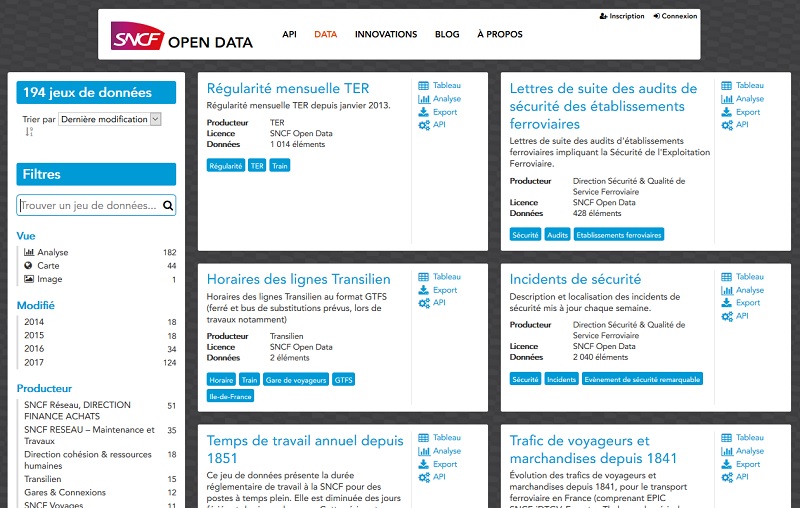Image resolution: width=800 pixels, height=508 pixels.
Task: Click the API icon for Incidents de sécurité
Action: [x=727, y=316]
